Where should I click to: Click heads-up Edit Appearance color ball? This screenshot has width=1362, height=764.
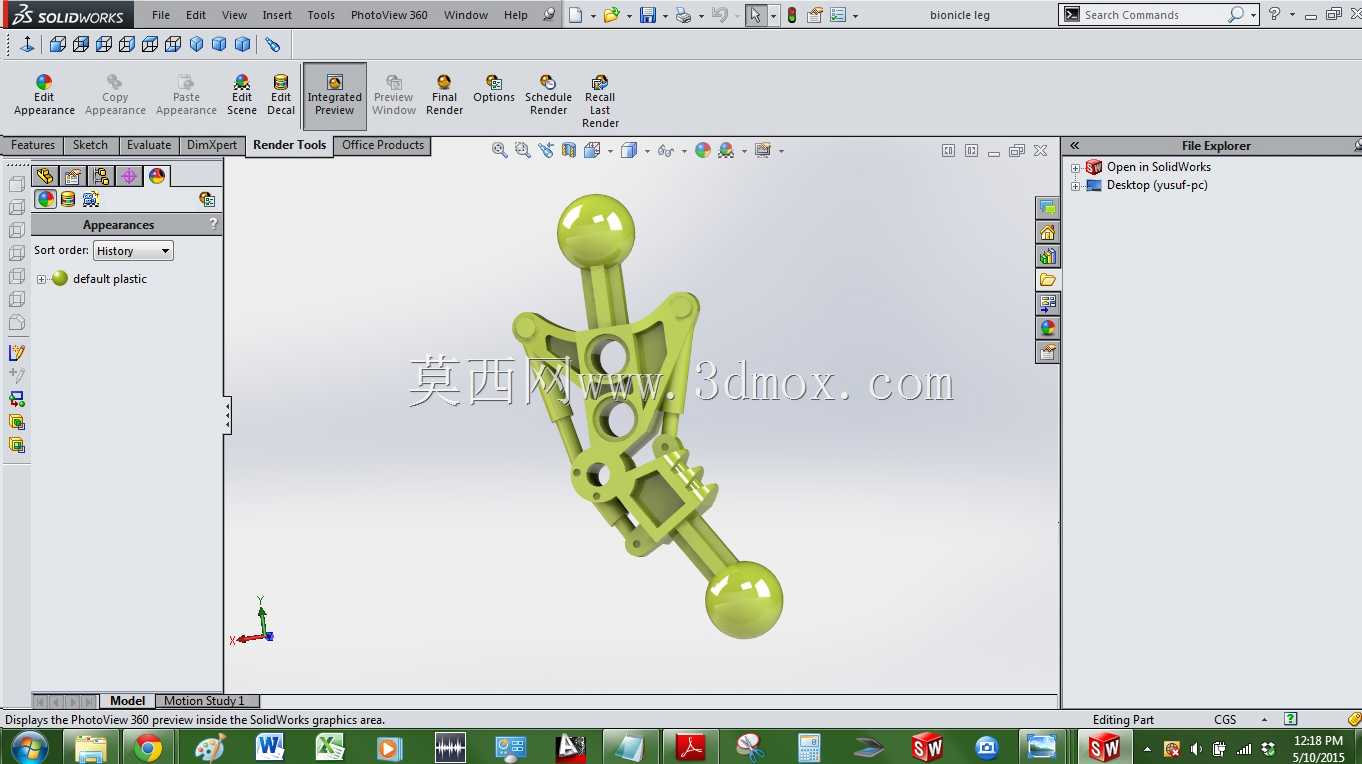tap(703, 150)
